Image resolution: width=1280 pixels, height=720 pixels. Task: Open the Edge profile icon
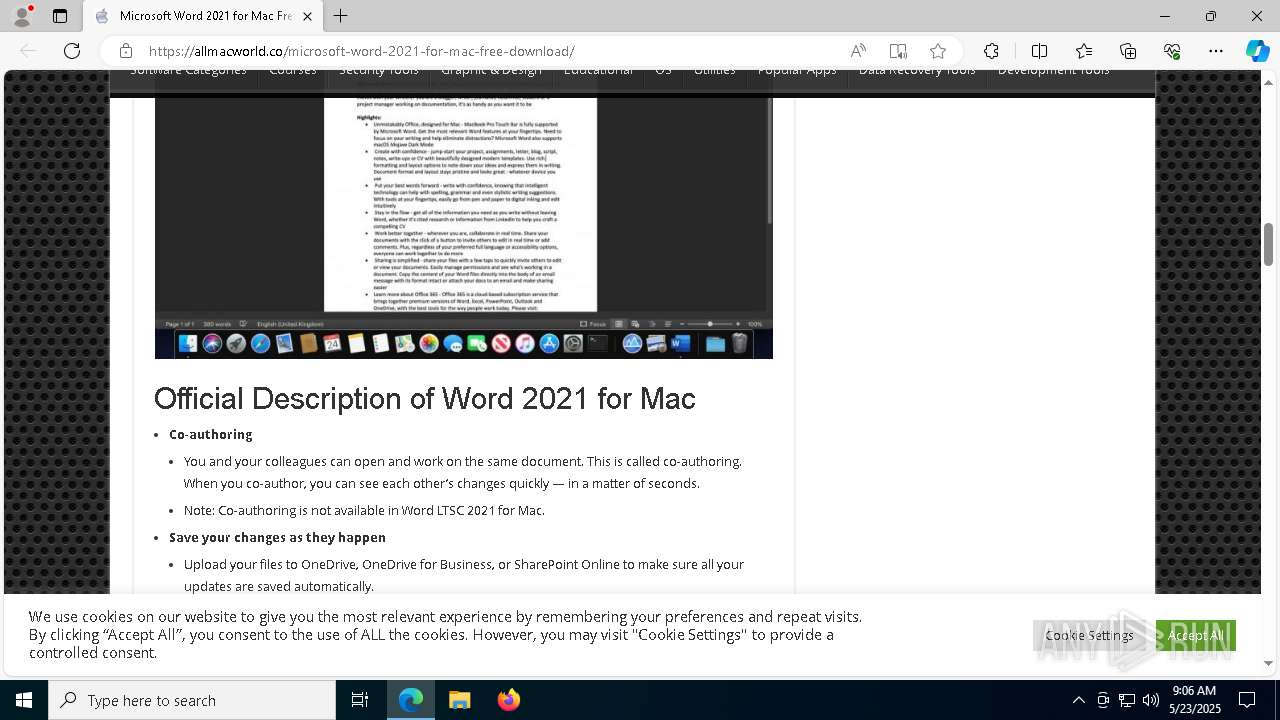pos(21,16)
